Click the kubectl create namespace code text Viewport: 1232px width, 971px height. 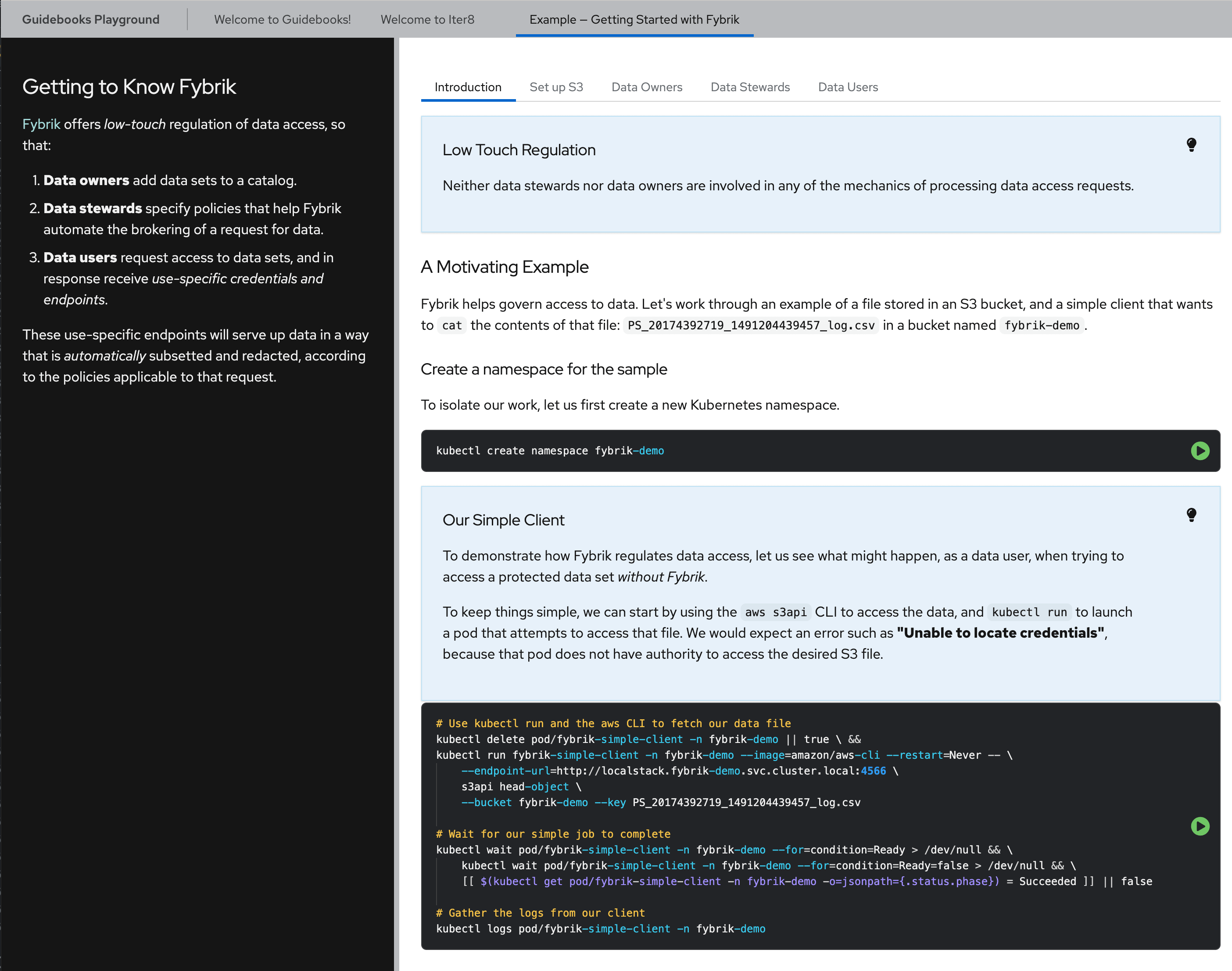[x=549, y=451]
